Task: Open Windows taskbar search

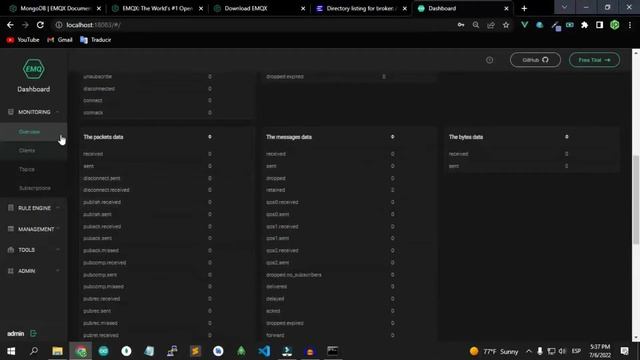Action: [x=34, y=351]
